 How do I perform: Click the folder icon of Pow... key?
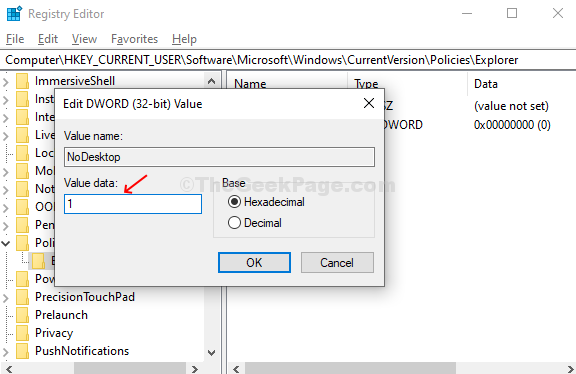click(22, 279)
